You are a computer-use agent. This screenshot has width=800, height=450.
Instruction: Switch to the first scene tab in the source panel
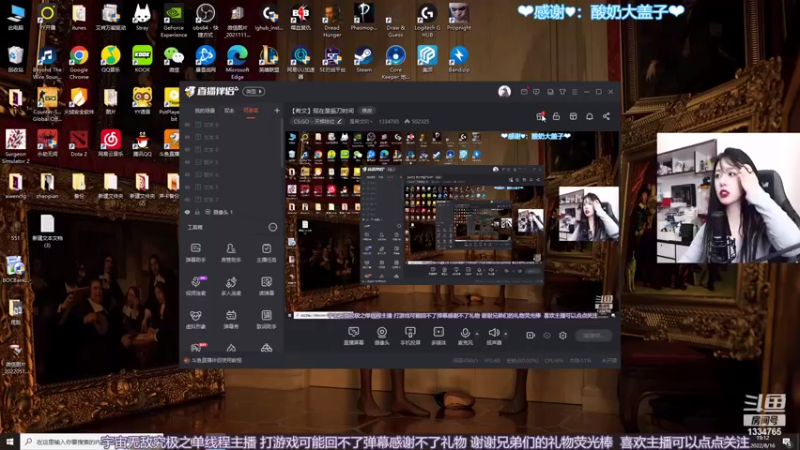pos(205,111)
